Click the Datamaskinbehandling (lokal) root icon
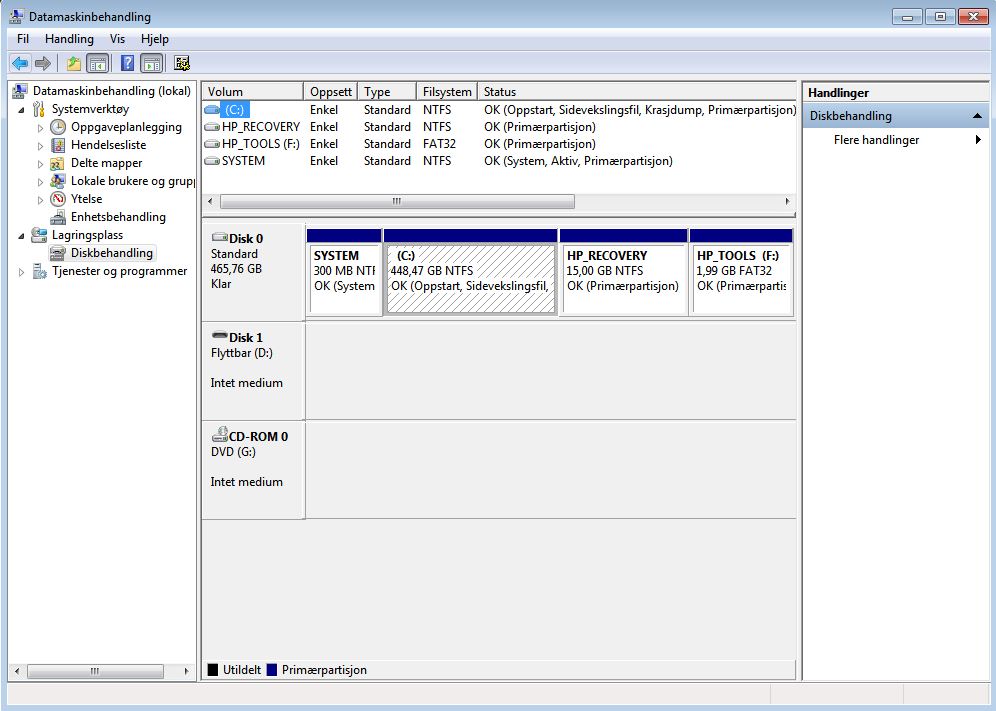The height and width of the screenshot is (711, 996). click(20, 91)
